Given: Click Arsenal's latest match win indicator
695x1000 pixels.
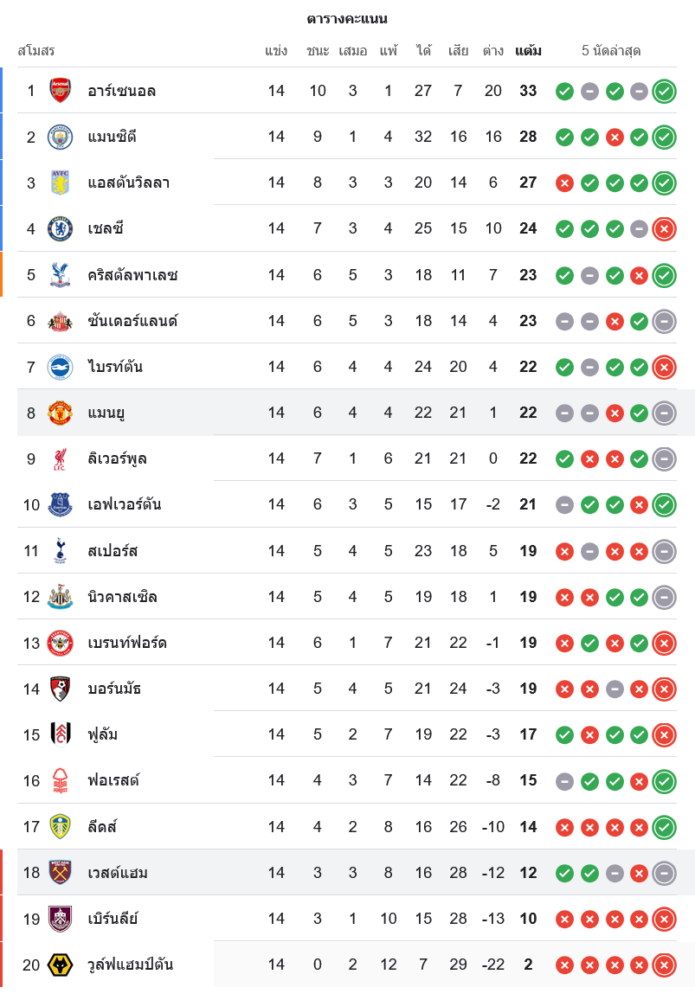Looking at the screenshot, I should [664, 91].
